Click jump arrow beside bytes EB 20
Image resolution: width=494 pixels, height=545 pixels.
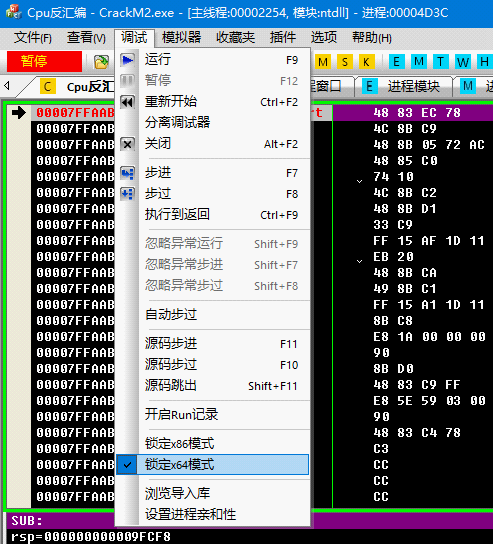point(359,261)
